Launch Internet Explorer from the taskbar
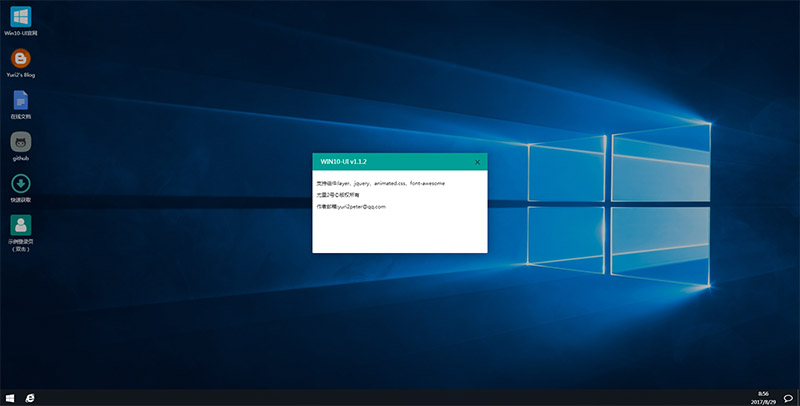800x406 pixels. click(31, 397)
